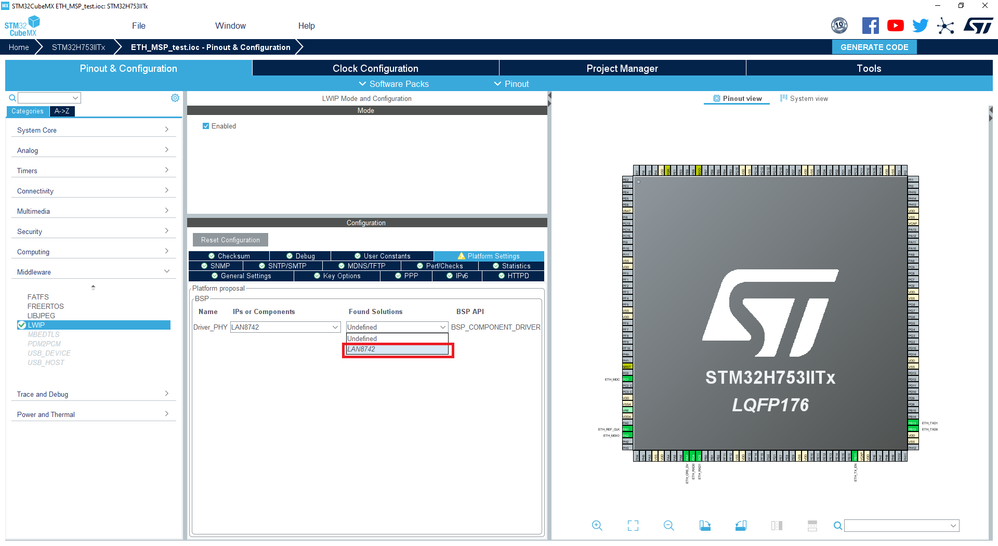Image resolution: width=998 pixels, height=546 pixels.
Task: Click the vertical split view icon
Action: (777, 526)
